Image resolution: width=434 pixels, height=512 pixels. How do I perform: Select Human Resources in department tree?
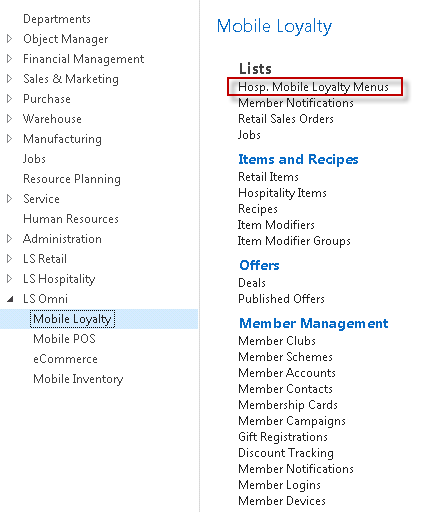click(71, 219)
